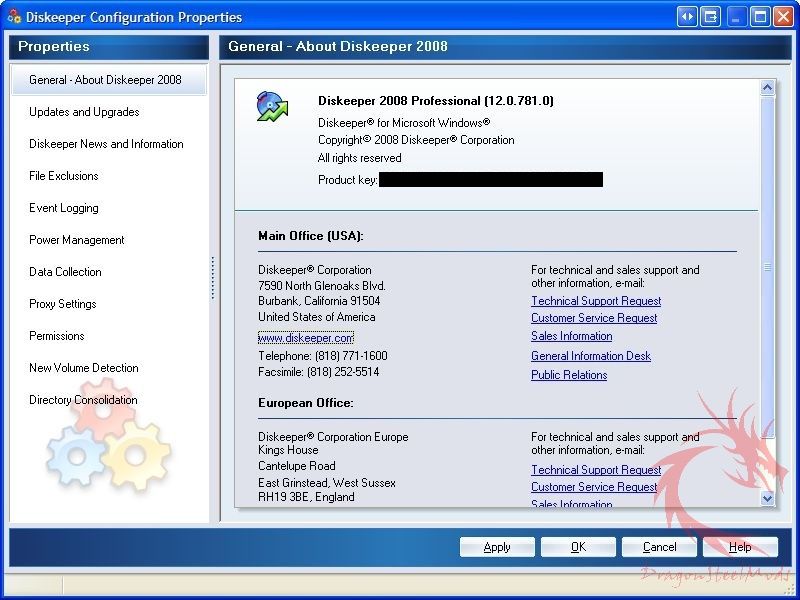Open Directory Consolidation options

click(x=83, y=400)
